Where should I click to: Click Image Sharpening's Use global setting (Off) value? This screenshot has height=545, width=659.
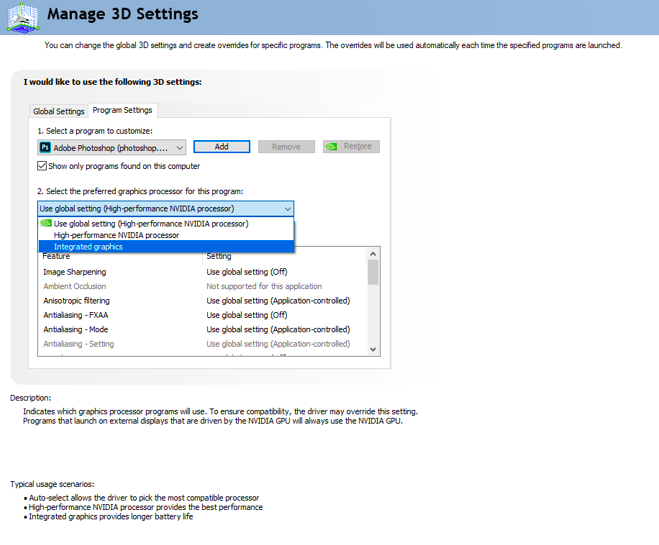247,272
